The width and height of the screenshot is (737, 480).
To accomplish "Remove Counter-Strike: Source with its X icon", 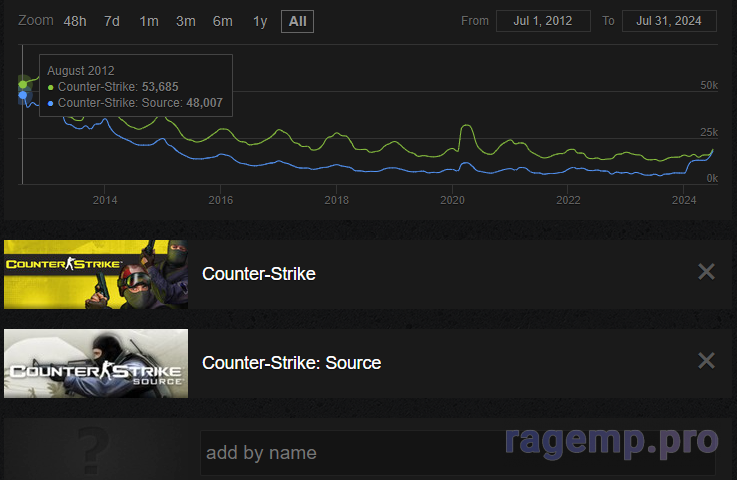I will pos(706,361).
